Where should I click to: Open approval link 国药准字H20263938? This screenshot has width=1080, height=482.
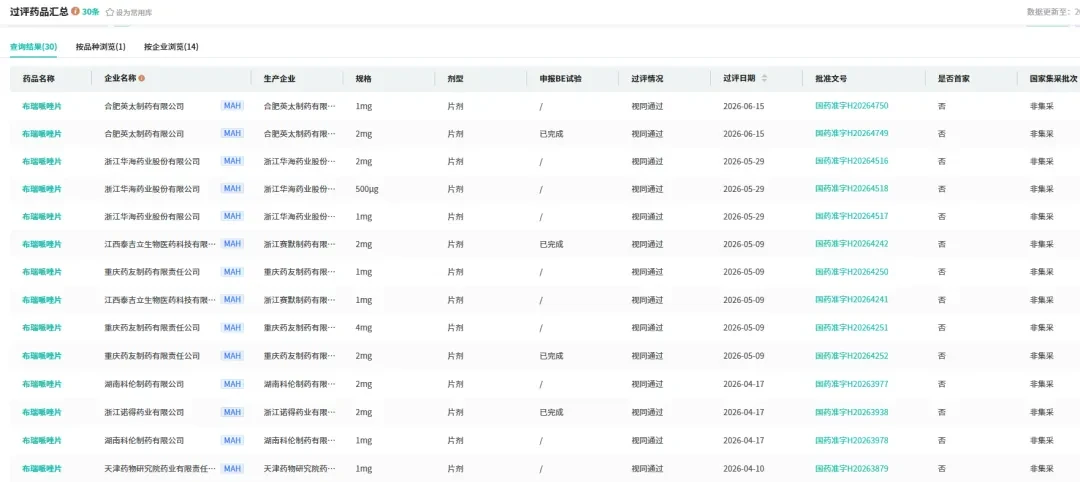point(851,412)
